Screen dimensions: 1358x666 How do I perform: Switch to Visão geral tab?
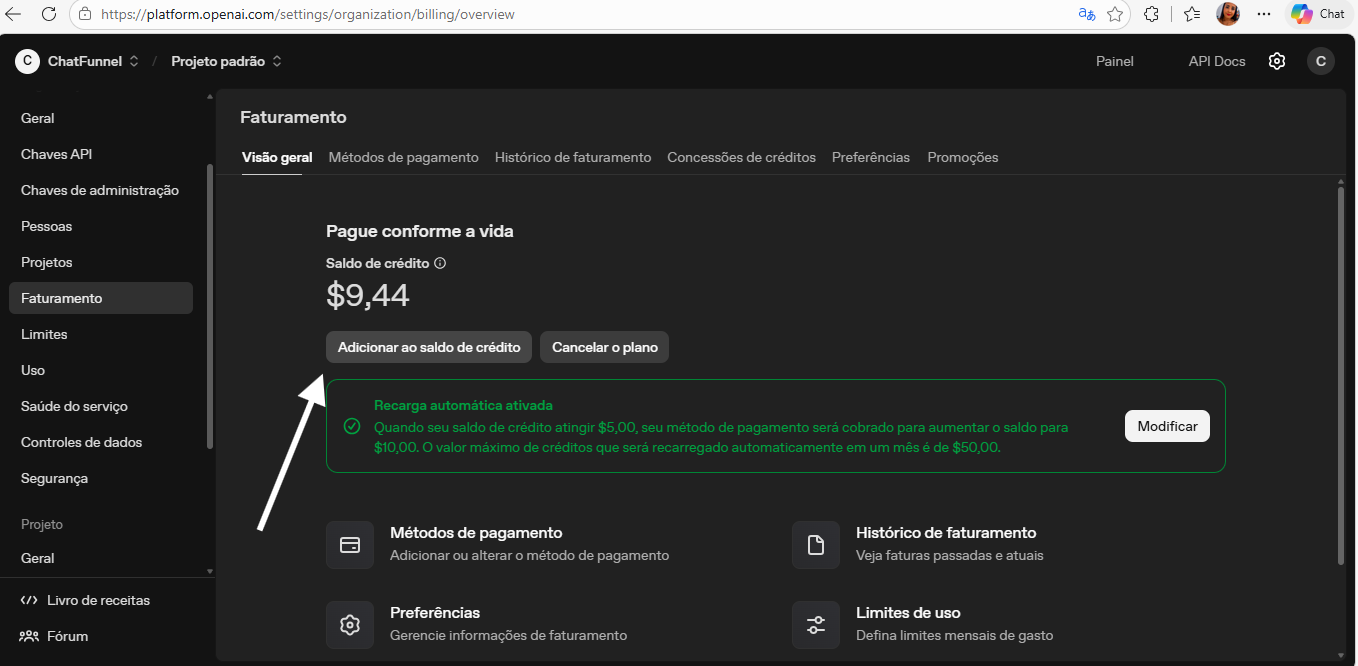tap(277, 157)
